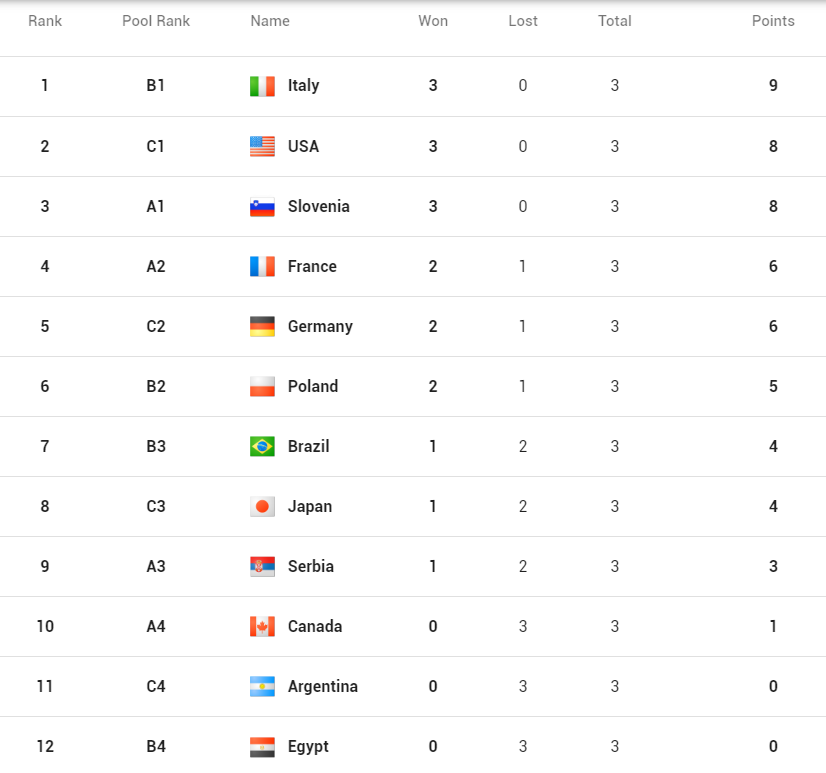
Task: Click the Total column header
Action: (615, 21)
